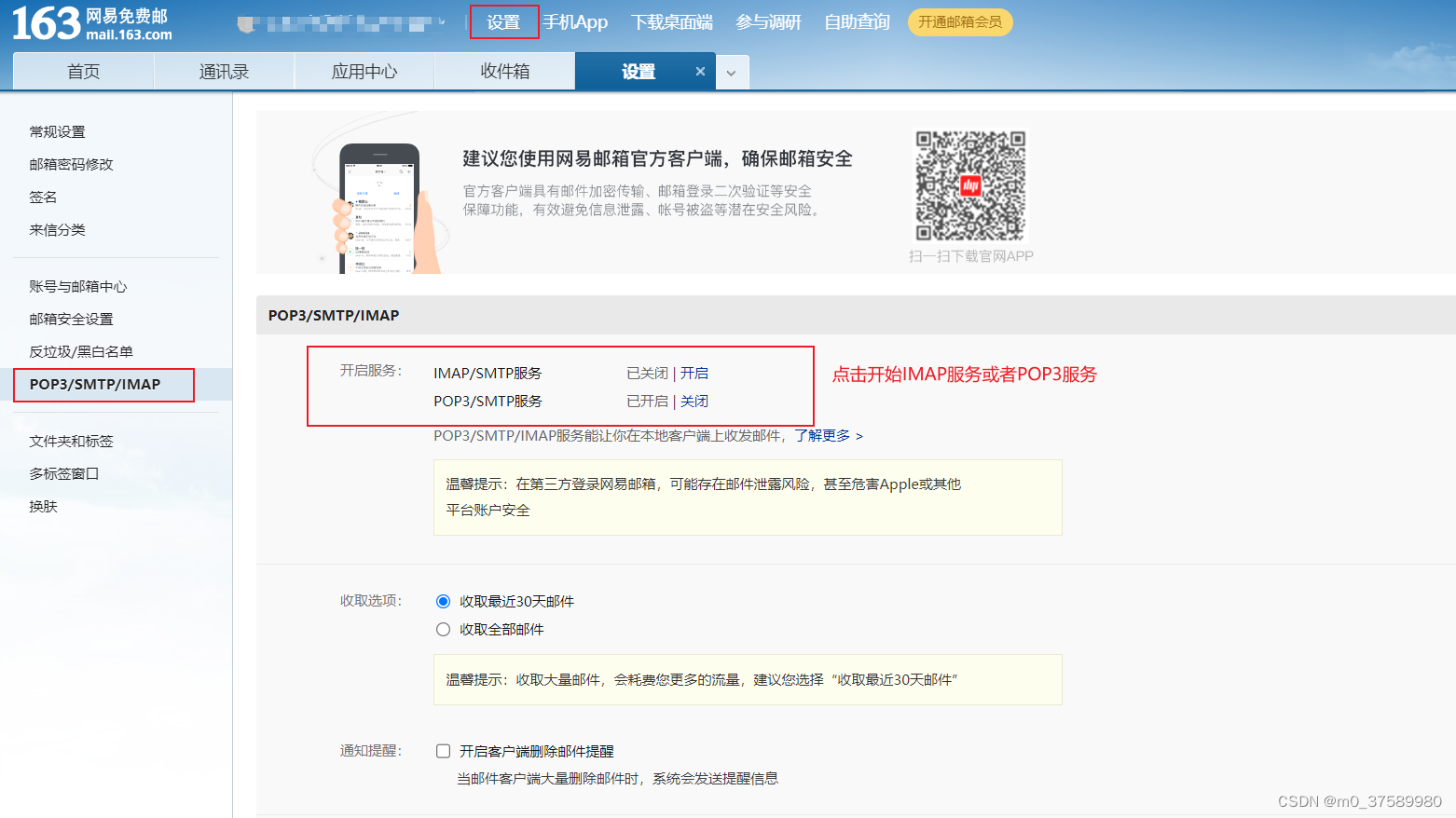
Task: Open the 参与调研 survey
Action: pyautogui.click(x=768, y=21)
